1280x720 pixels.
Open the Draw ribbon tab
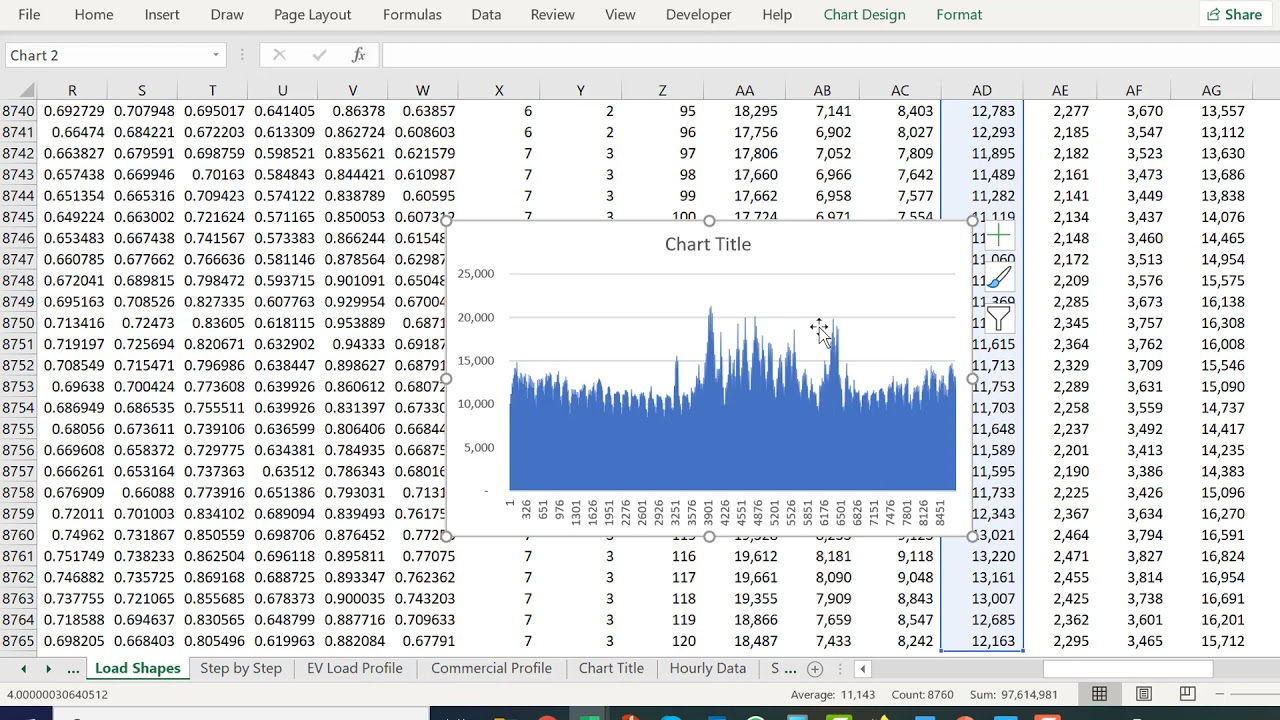(x=227, y=15)
